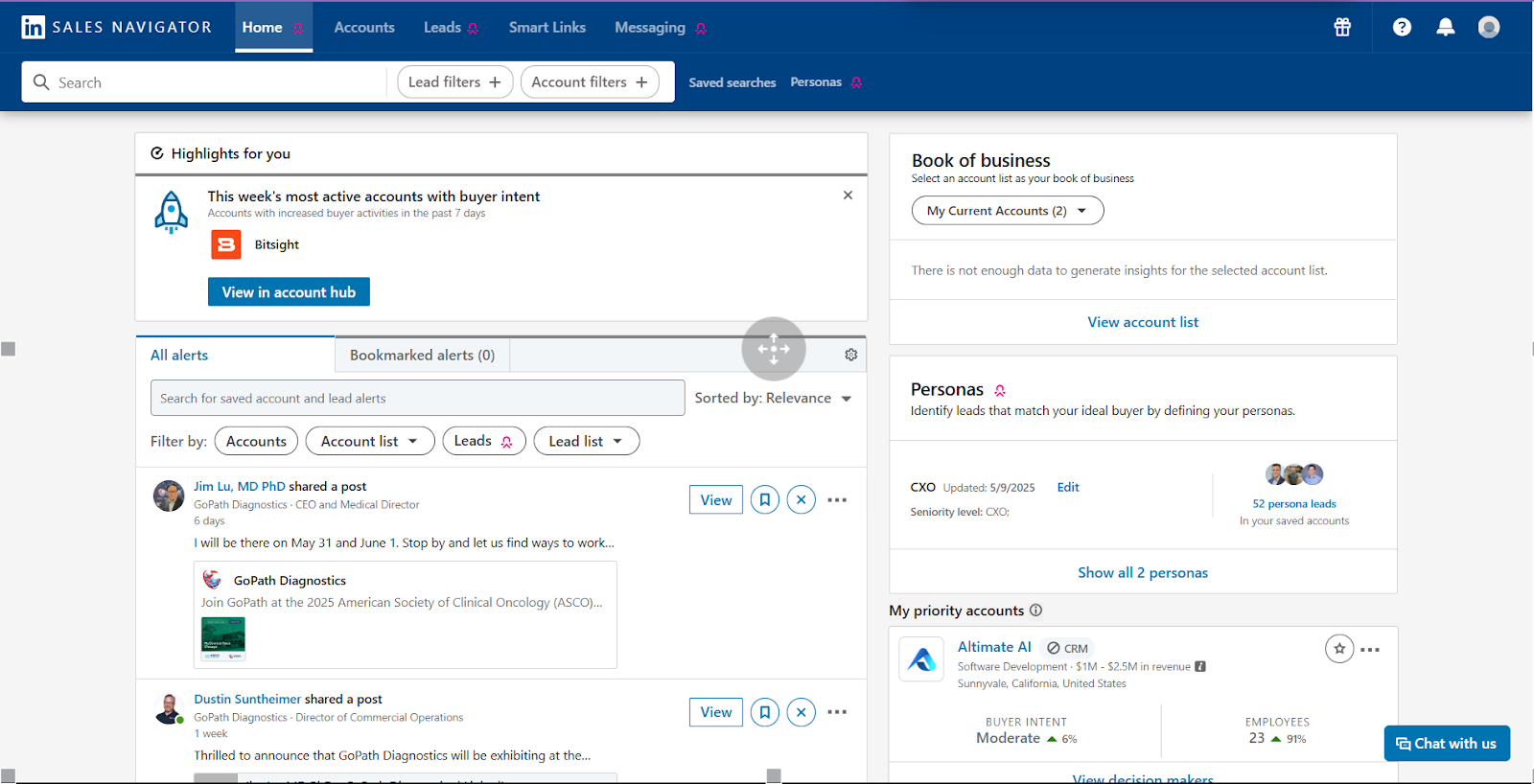Add Account filters
Viewport: 1534px width, 784px height.
click(x=590, y=82)
